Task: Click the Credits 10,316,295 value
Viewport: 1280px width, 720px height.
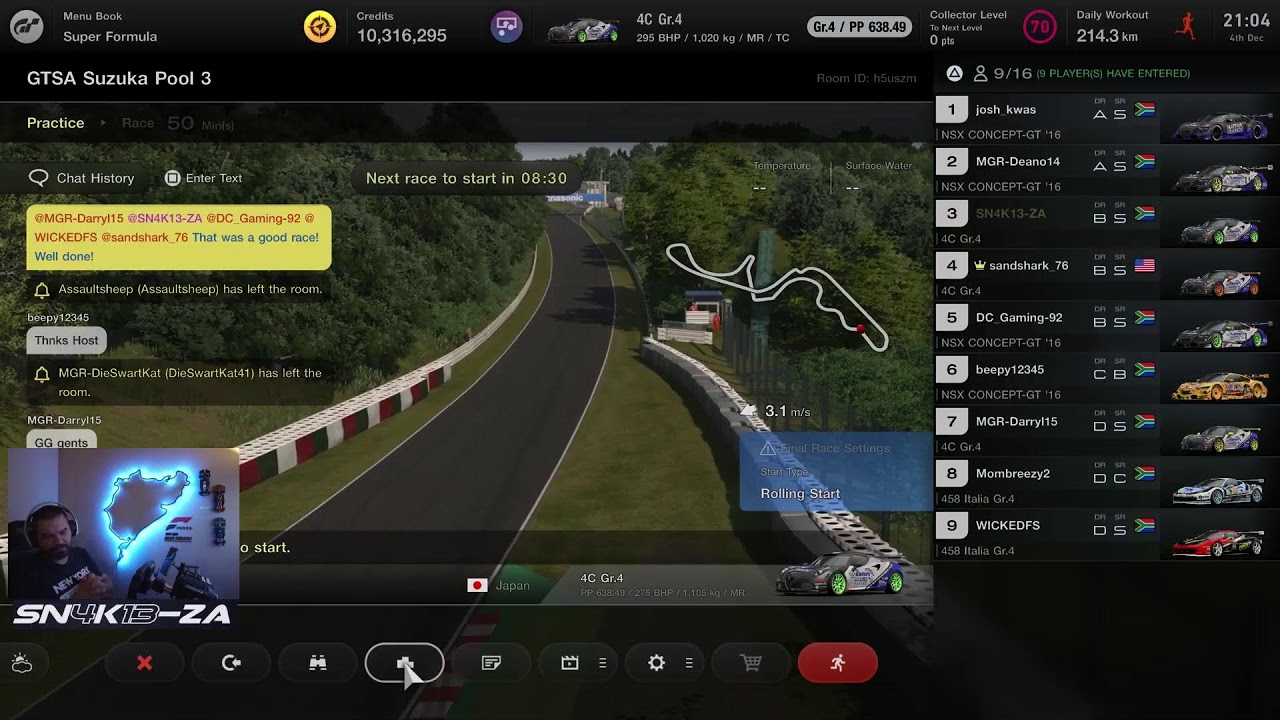Action: pyautogui.click(x=402, y=36)
